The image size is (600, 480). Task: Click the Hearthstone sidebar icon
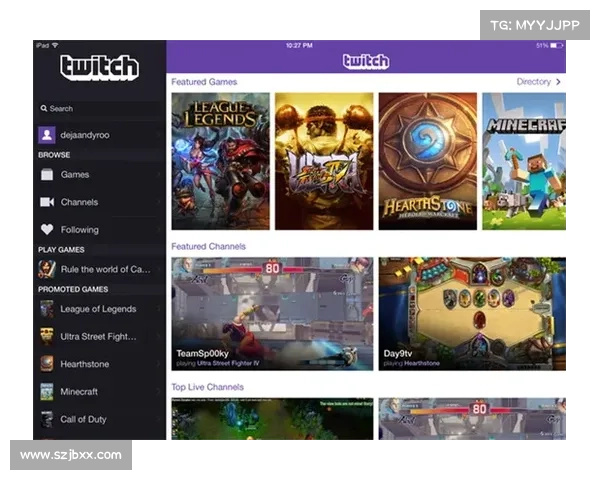[x=47, y=364]
